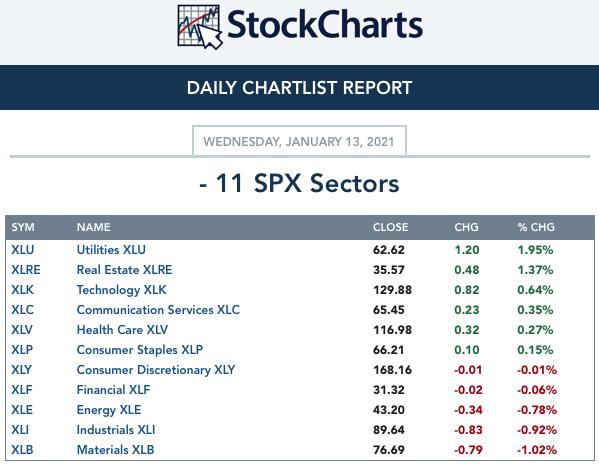Open the XLU symbol link
Screen dimensions: 599x466
pyautogui.click(x=23, y=250)
